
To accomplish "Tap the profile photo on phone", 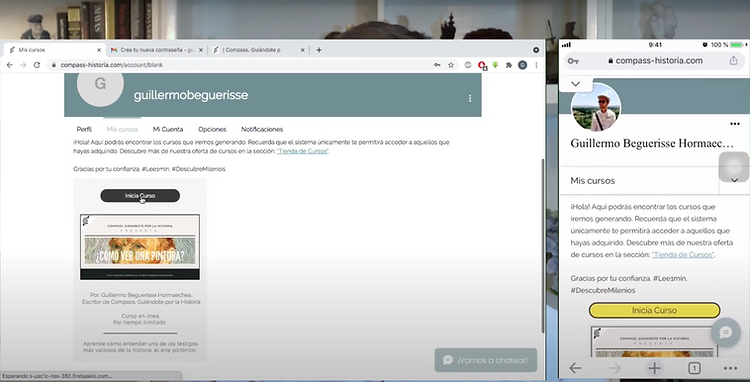I will click(596, 107).
